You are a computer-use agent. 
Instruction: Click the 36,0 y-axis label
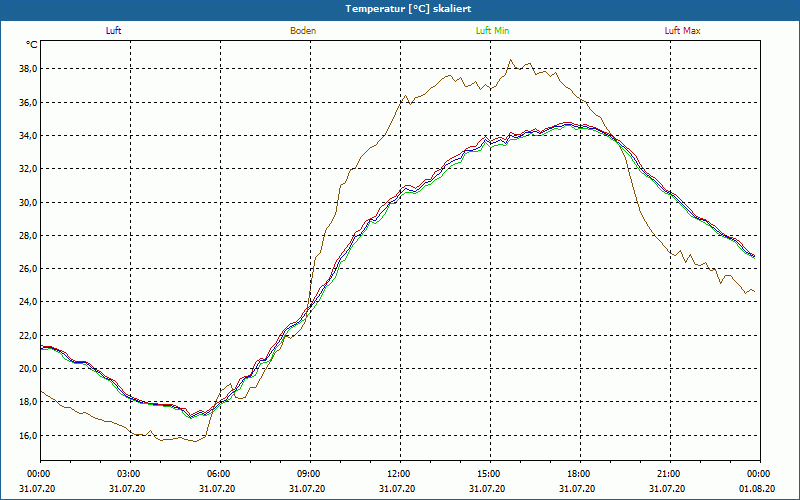(x=27, y=103)
